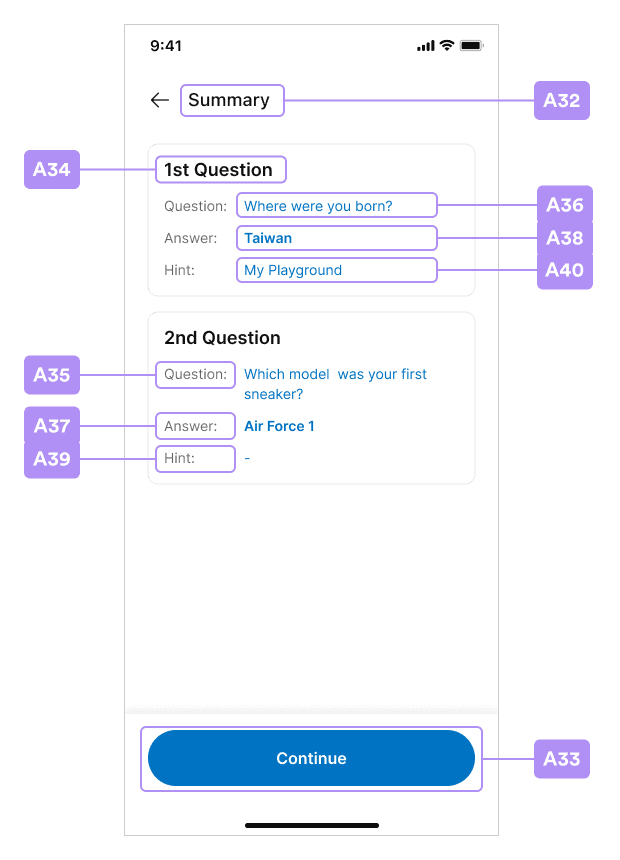620x860 pixels.
Task: Tap the 9:41 clock in status bar
Action: point(166,46)
